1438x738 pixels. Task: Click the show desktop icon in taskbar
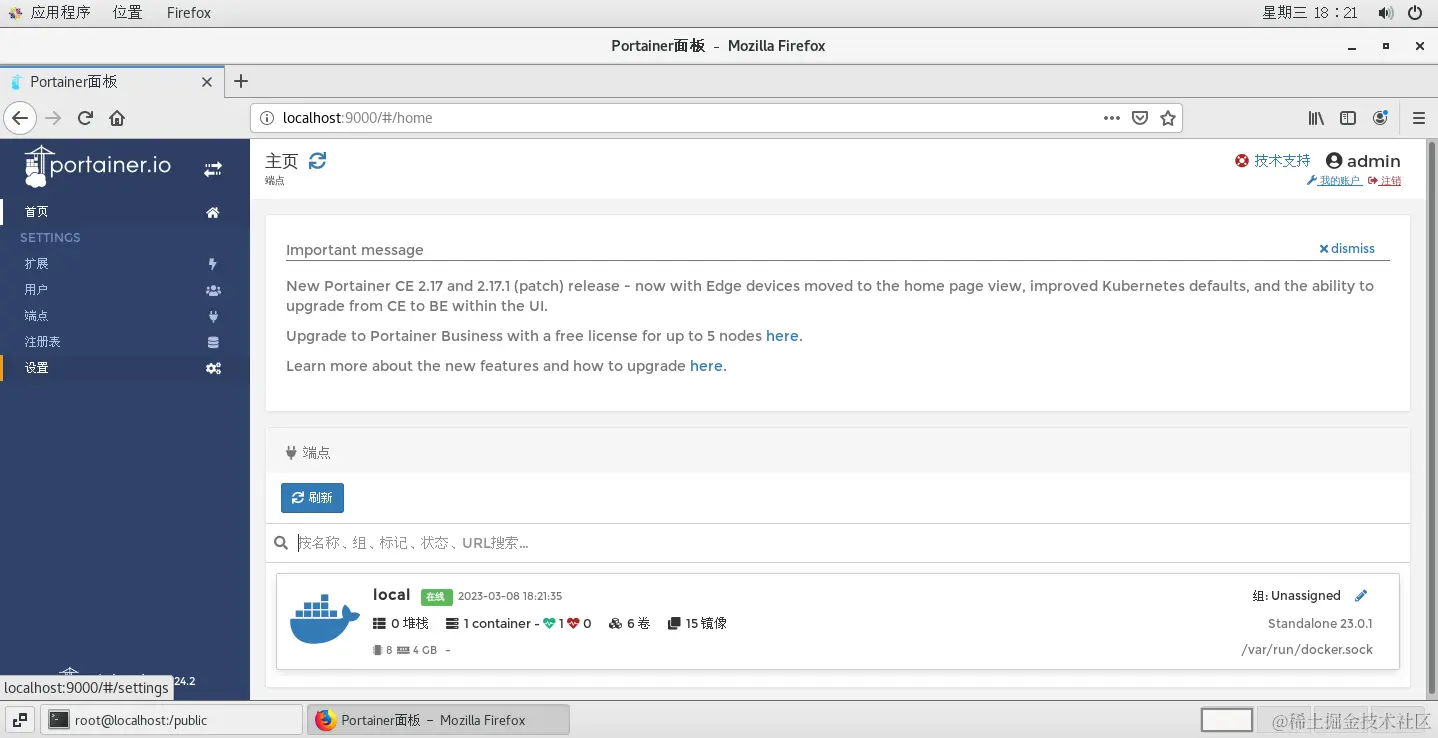point(20,719)
